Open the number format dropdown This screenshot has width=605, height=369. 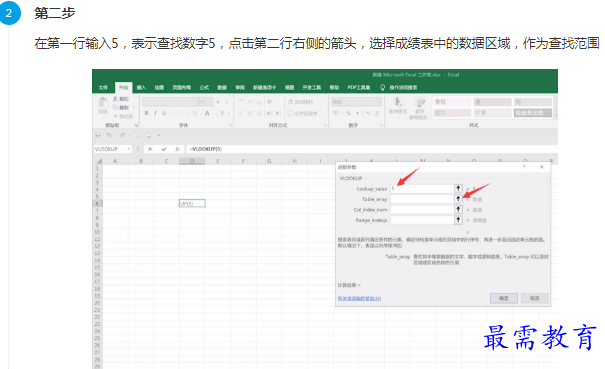(379, 102)
